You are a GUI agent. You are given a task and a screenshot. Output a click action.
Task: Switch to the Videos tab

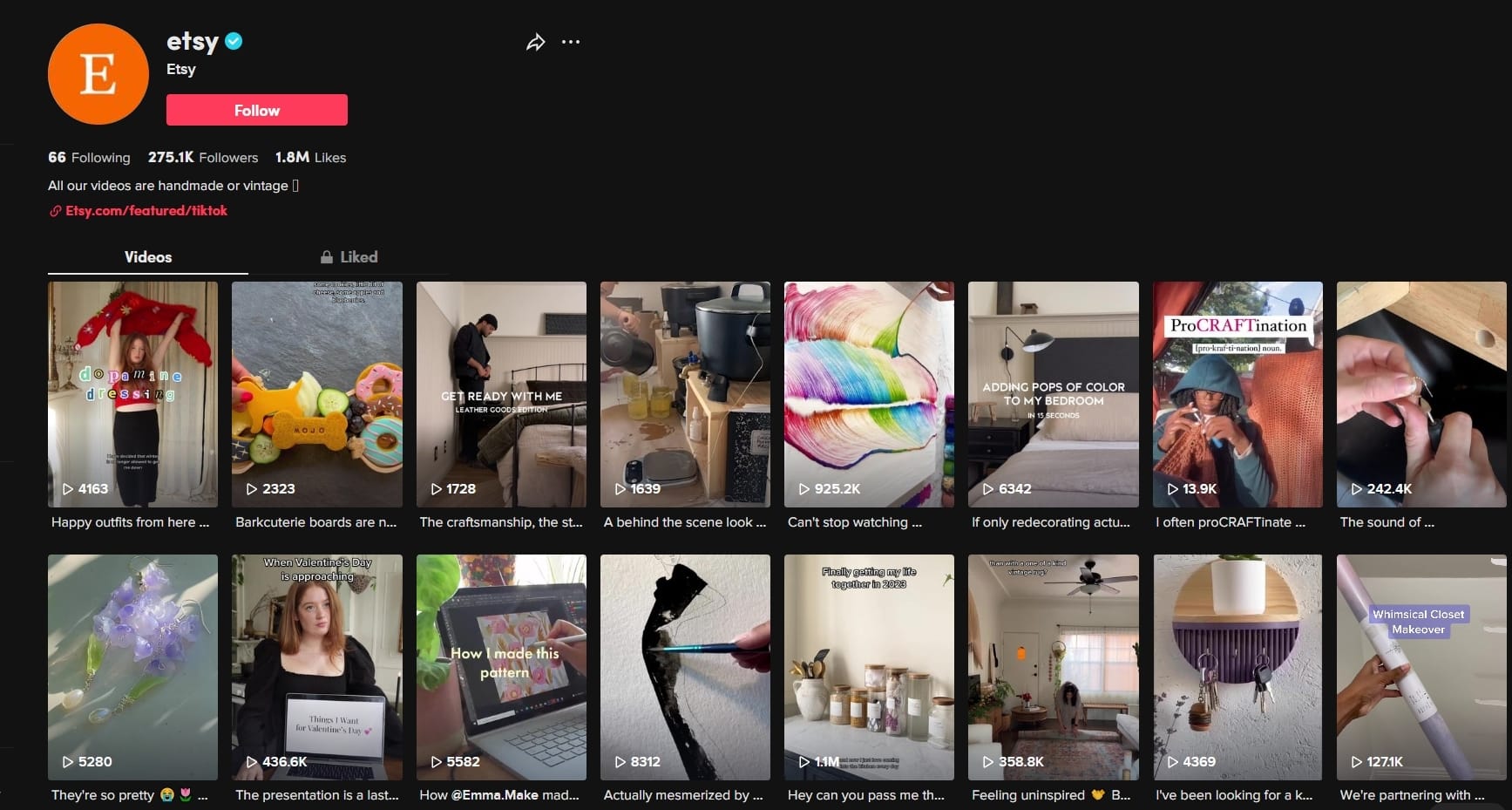(x=148, y=257)
